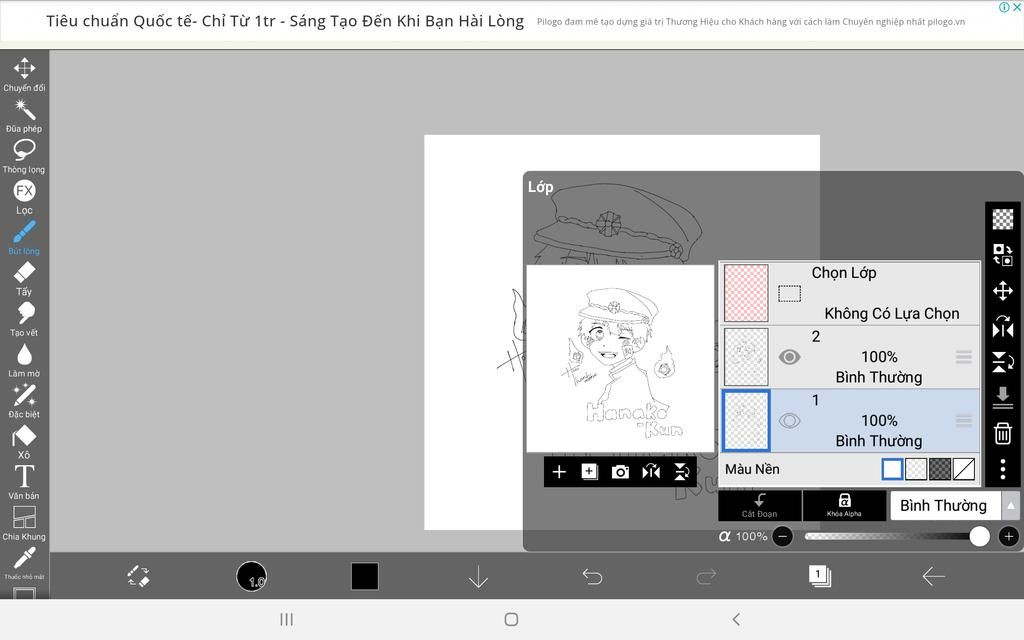
Task: Select the Thuốc nhỏ mắt eyedropper tool
Action: pyautogui.click(x=24, y=564)
